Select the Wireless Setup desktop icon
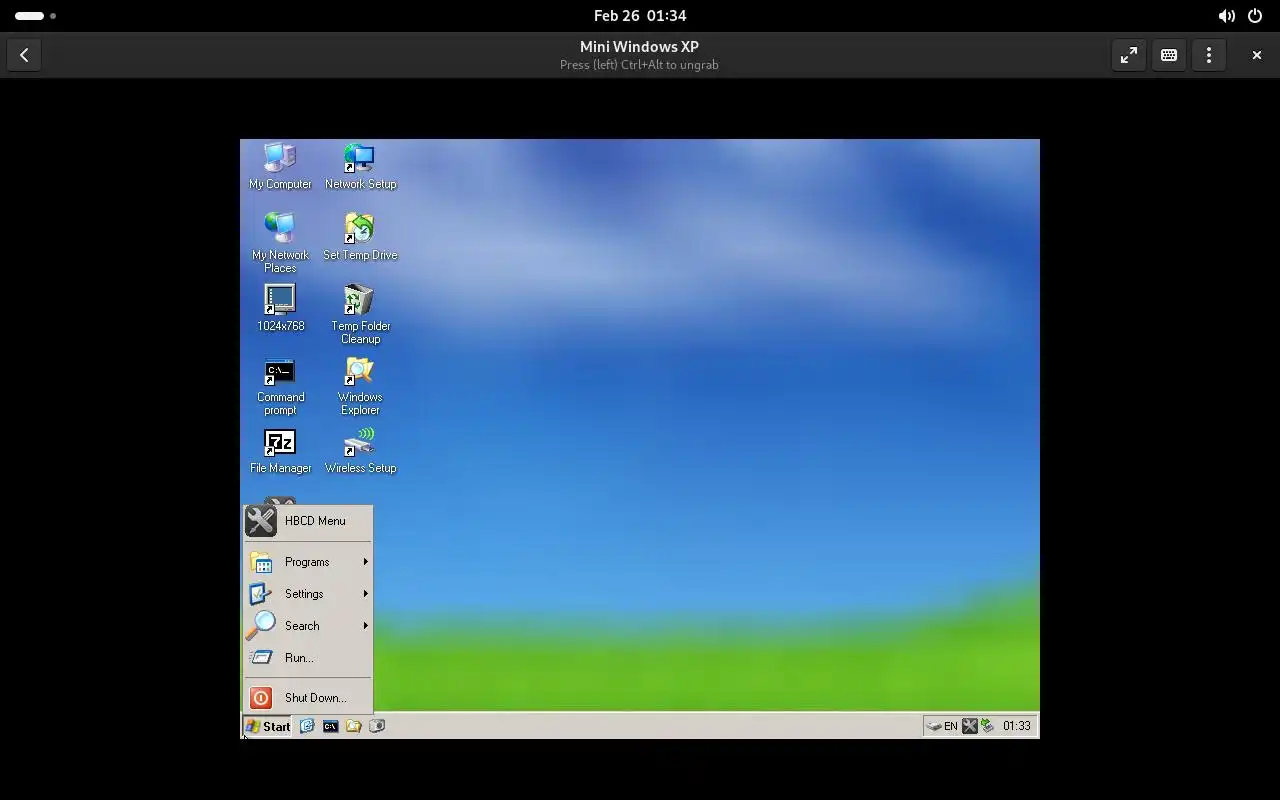The image size is (1280, 800). (x=360, y=451)
